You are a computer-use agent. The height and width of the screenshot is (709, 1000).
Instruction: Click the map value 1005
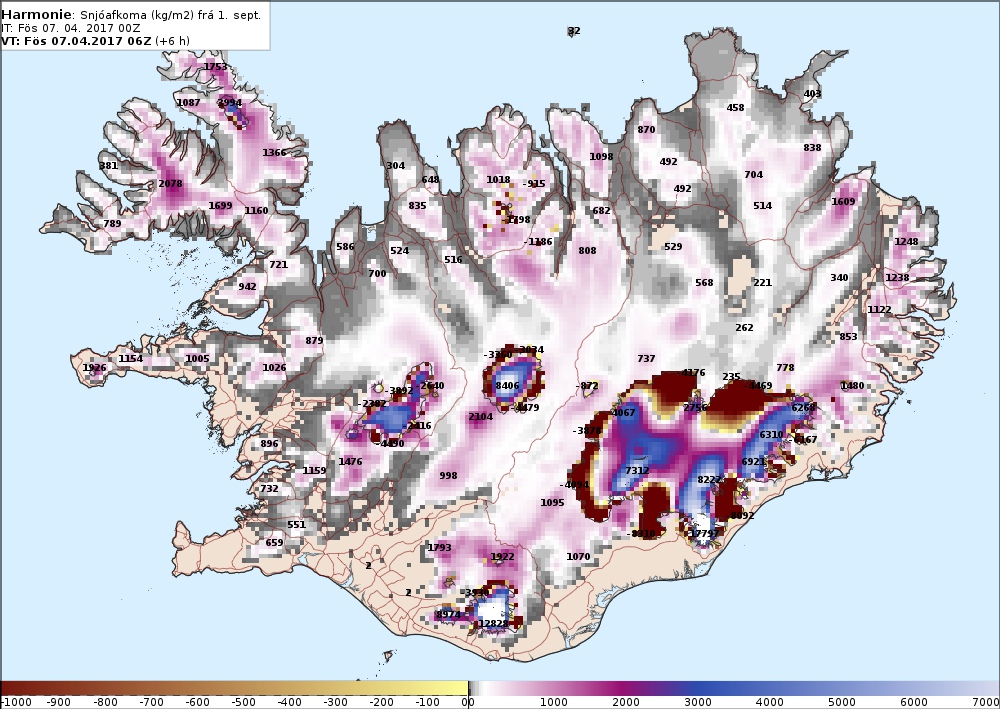(x=198, y=359)
